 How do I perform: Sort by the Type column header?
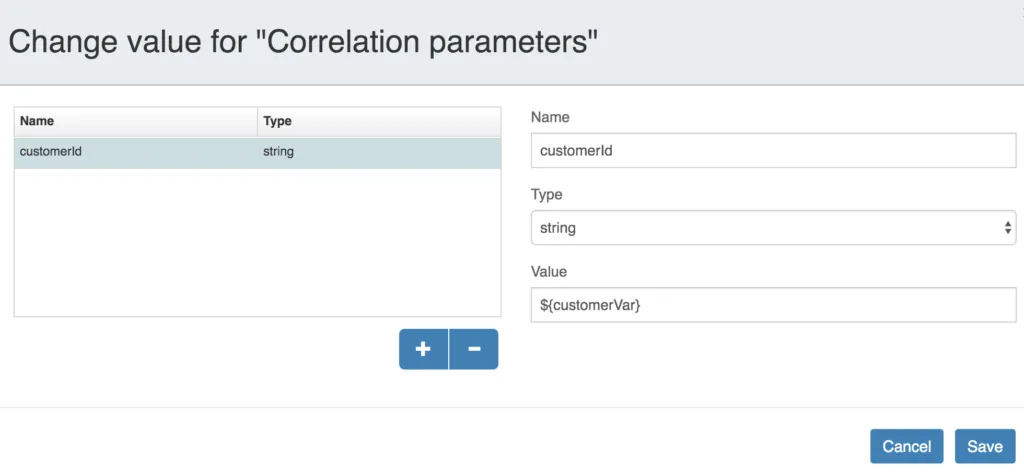pyautogui.click(x=379, y=121)
